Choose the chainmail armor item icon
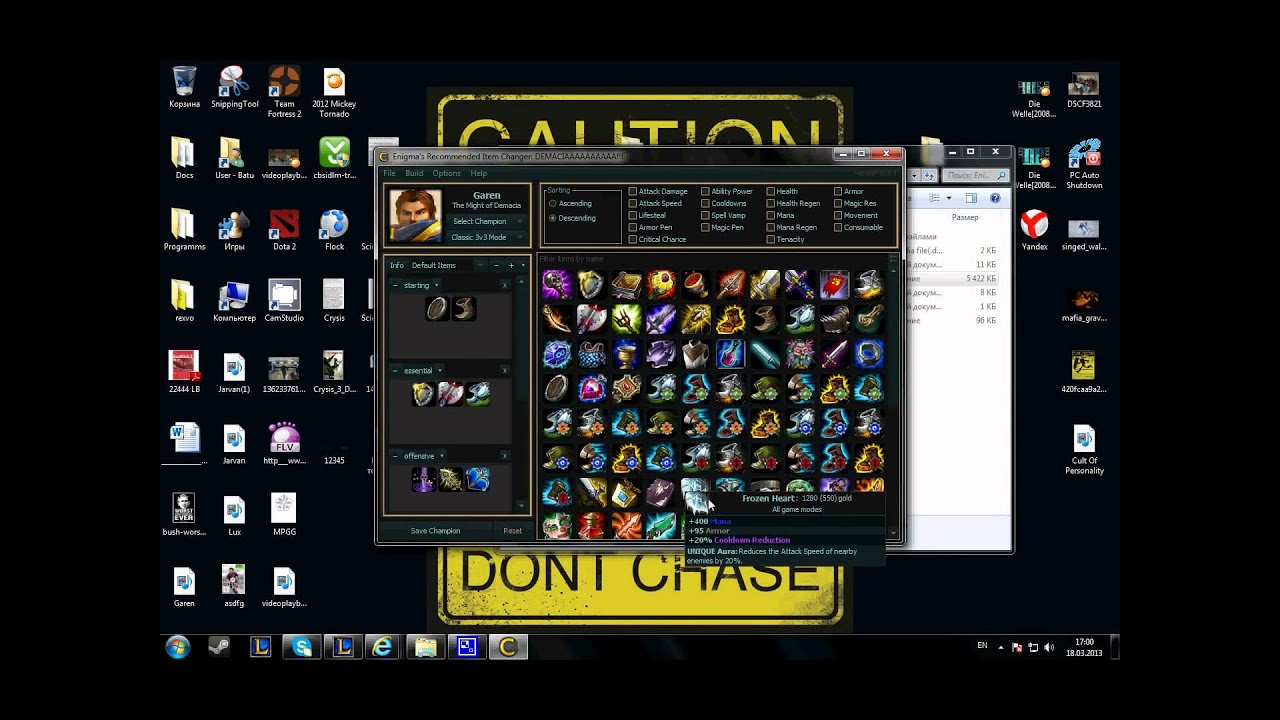This screenshot has height=720, width=1280. click(x=591, y=354)
